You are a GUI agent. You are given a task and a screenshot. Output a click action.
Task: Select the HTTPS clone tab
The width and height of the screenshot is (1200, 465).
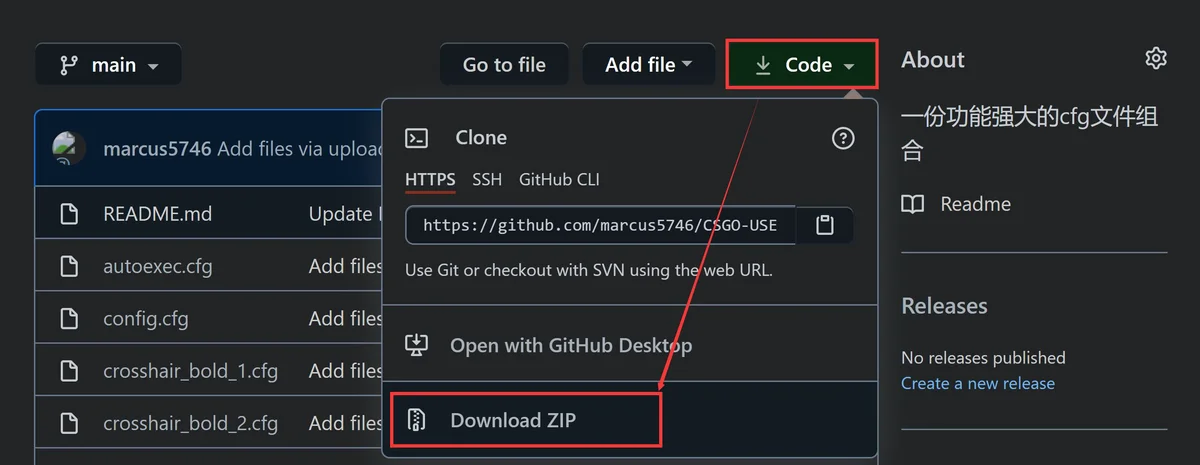430,180
